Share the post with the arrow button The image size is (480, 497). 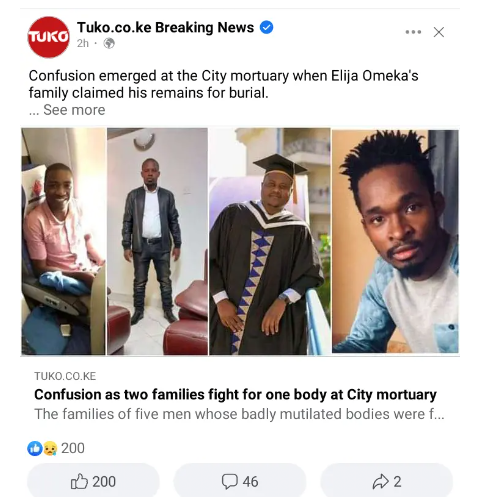(x=386, y=481)
